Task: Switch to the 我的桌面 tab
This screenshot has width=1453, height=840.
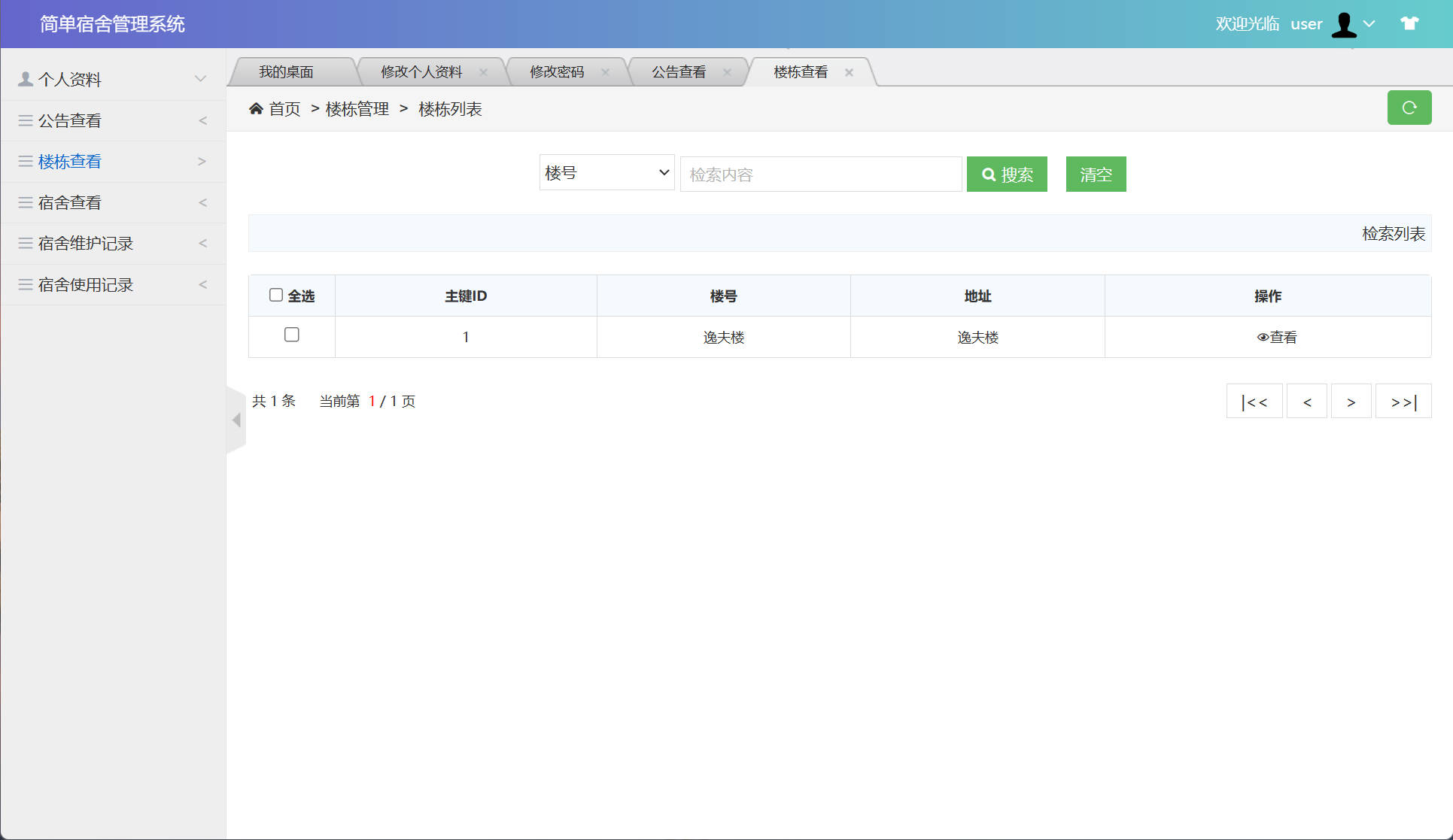Action: click(x=287, y=71)
